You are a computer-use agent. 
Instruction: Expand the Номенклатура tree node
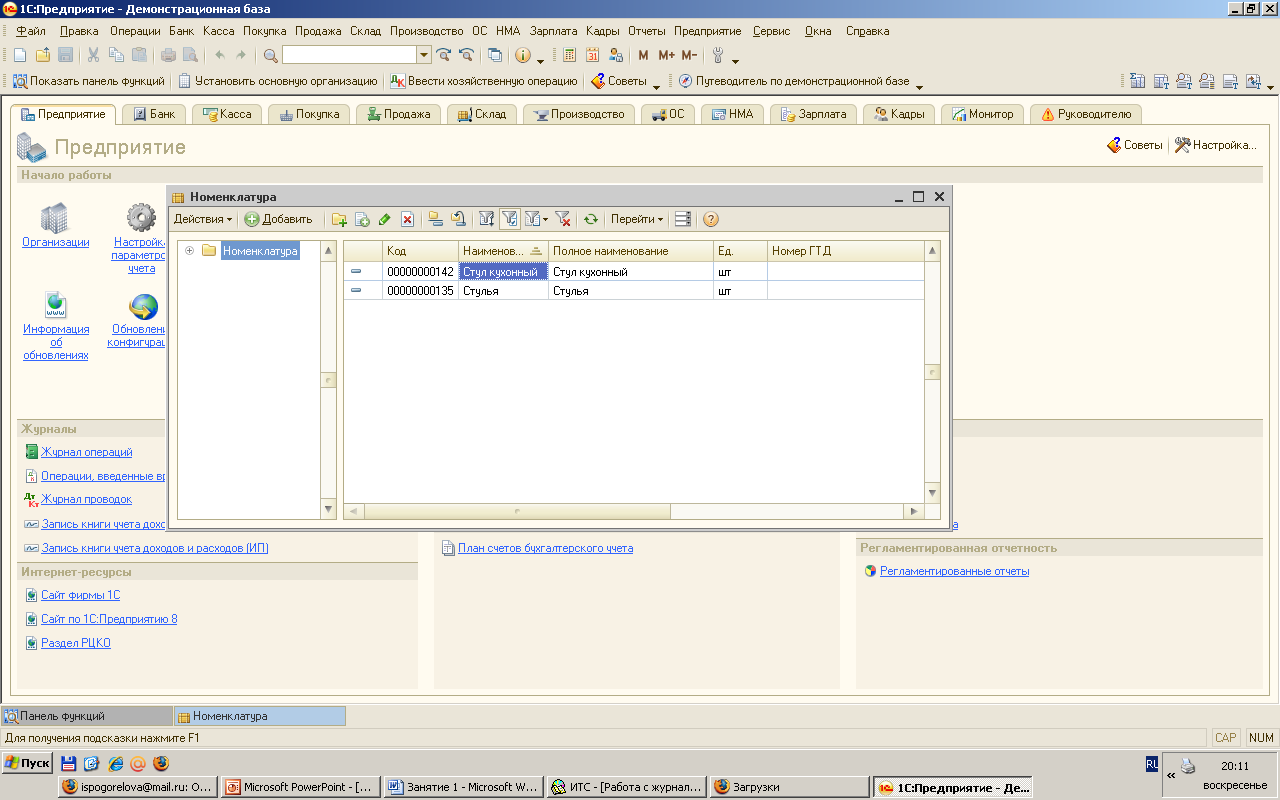click(x=189, y=251)
